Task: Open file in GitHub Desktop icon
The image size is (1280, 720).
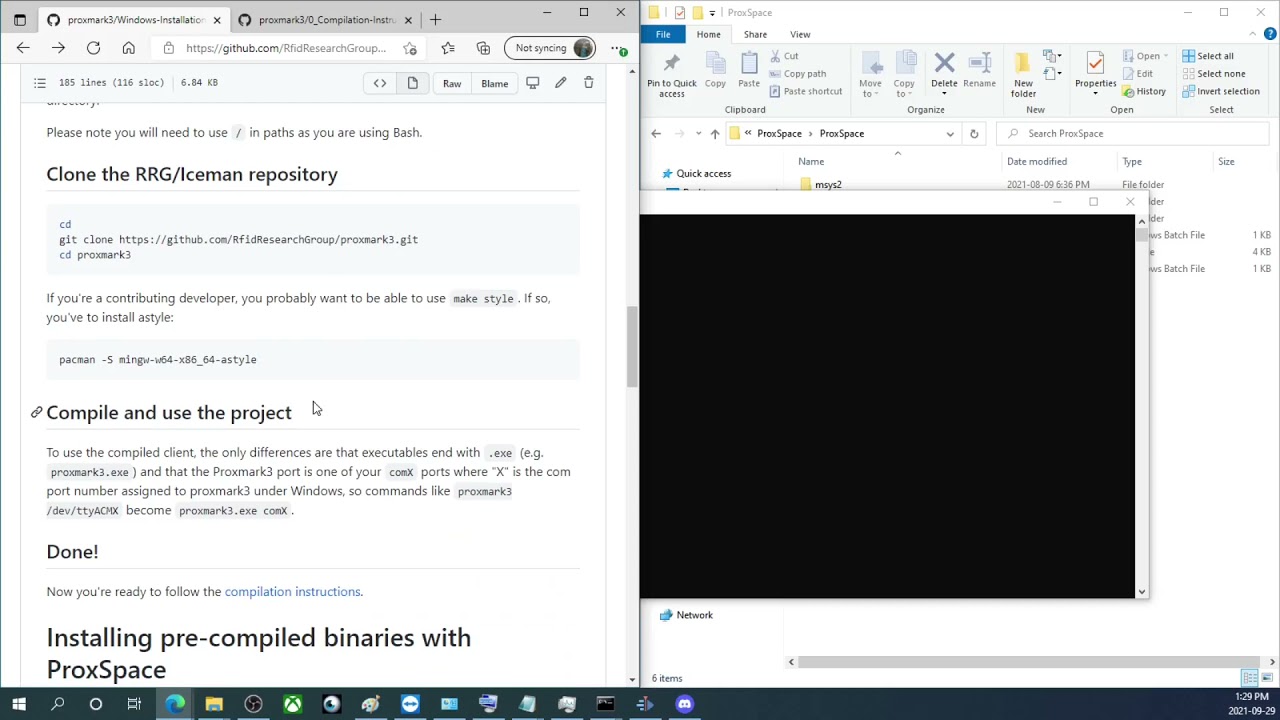Action: pyautogui.click(x=532, y=83)
